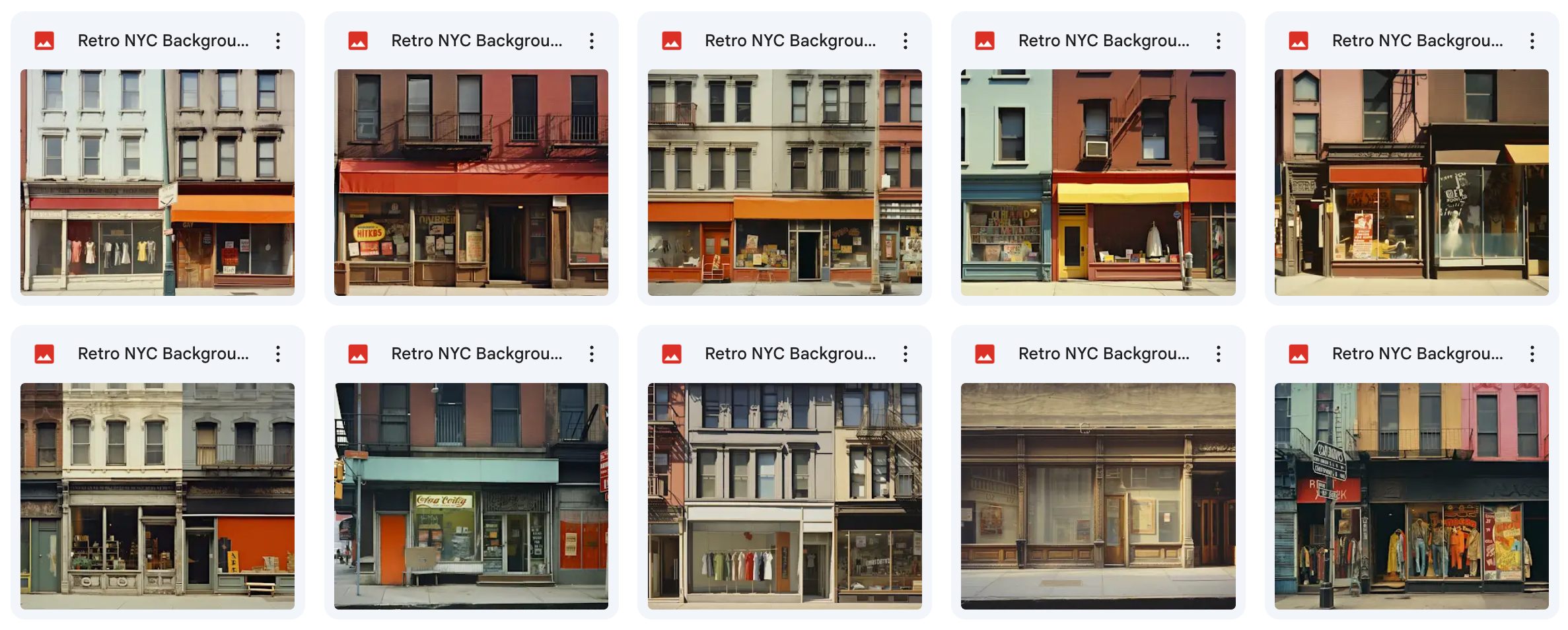Click file name above yellow awning storefront
This screenshot has height=630, width=1568.
pos(1104,41)
